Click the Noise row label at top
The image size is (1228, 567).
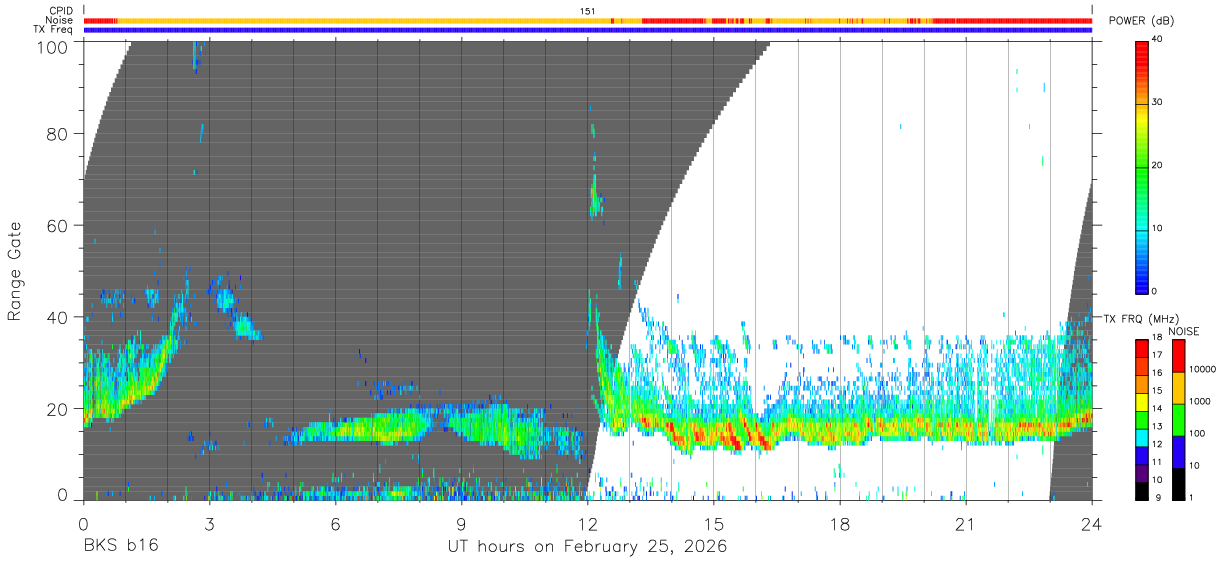59,20
